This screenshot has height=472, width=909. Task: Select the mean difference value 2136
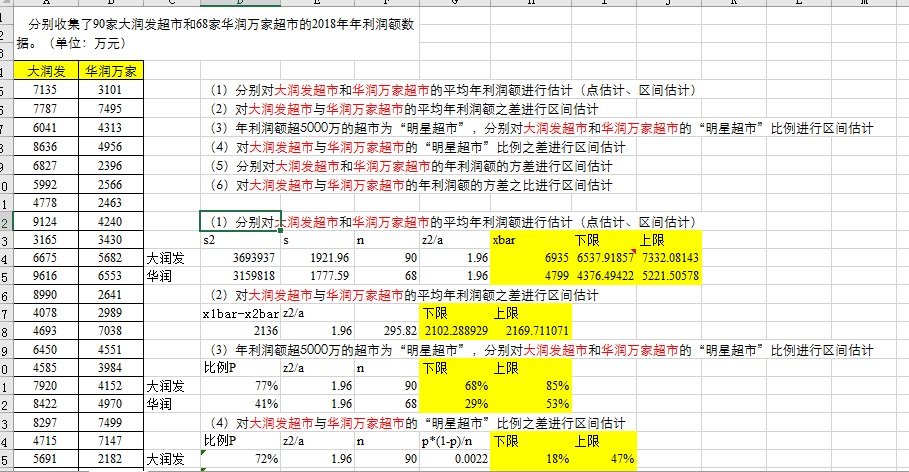pyautogui.click(x=241, y=331)
